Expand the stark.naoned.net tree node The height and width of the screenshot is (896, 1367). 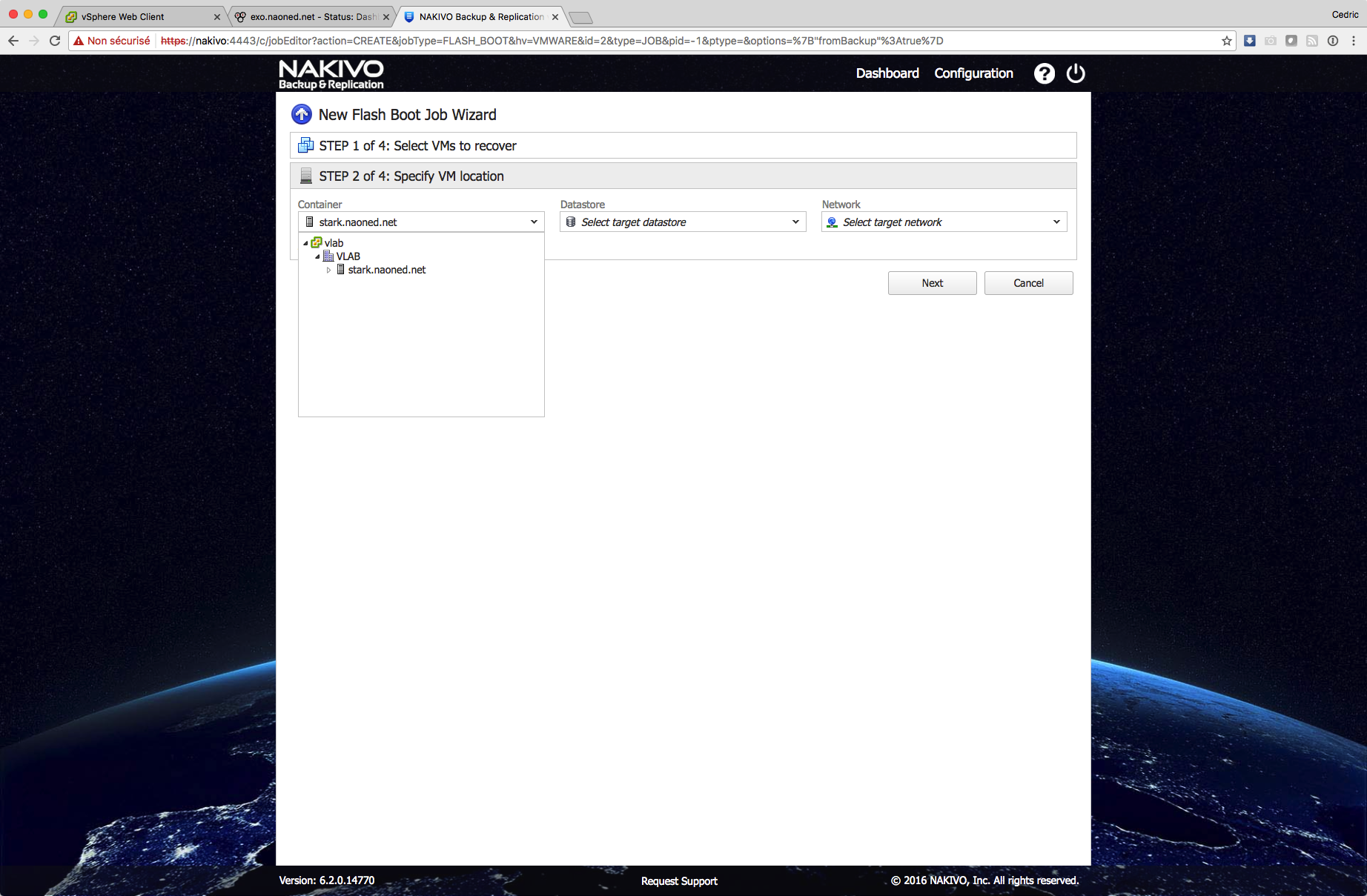(328, 271)
